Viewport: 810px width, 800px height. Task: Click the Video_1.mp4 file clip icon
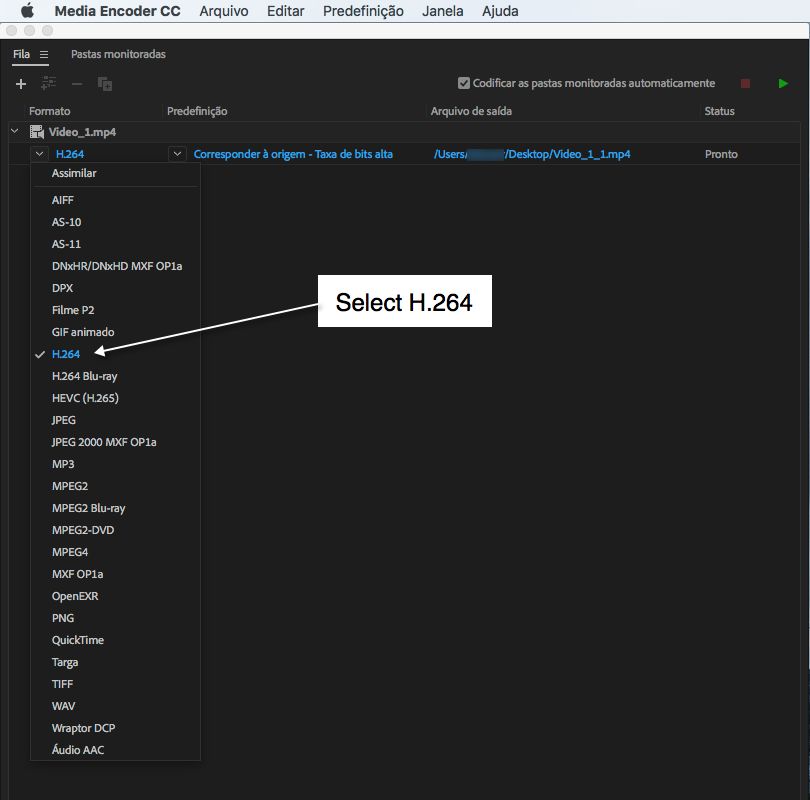[x=37, y=132]
